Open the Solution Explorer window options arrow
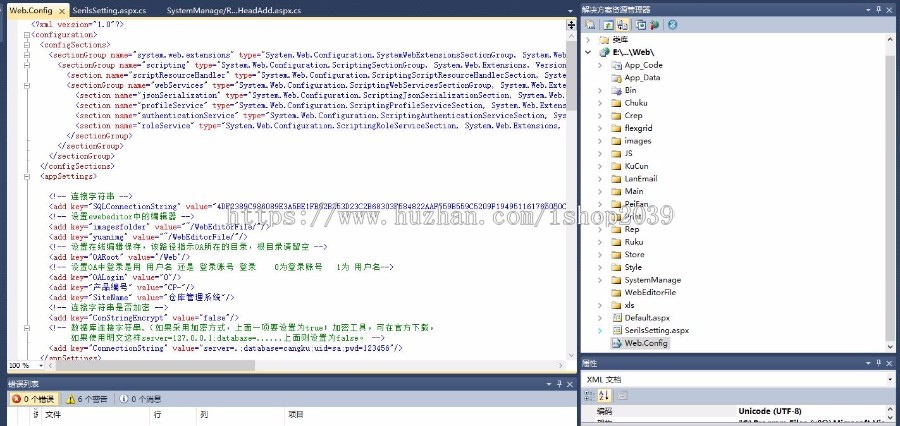Viewport: 900px width, 426px height. (x=868, y=10)
